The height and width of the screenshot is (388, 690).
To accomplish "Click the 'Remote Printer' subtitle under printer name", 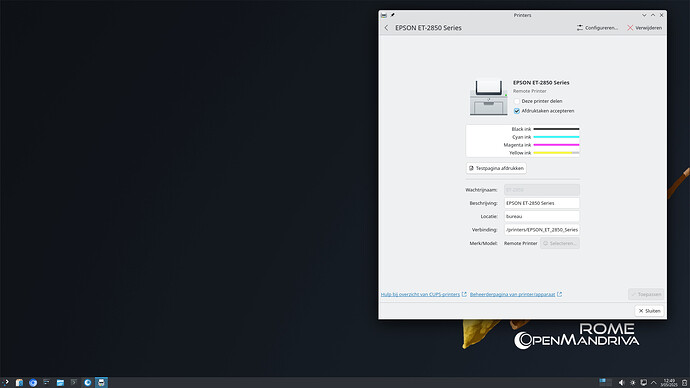I will [x=529, y=91].
